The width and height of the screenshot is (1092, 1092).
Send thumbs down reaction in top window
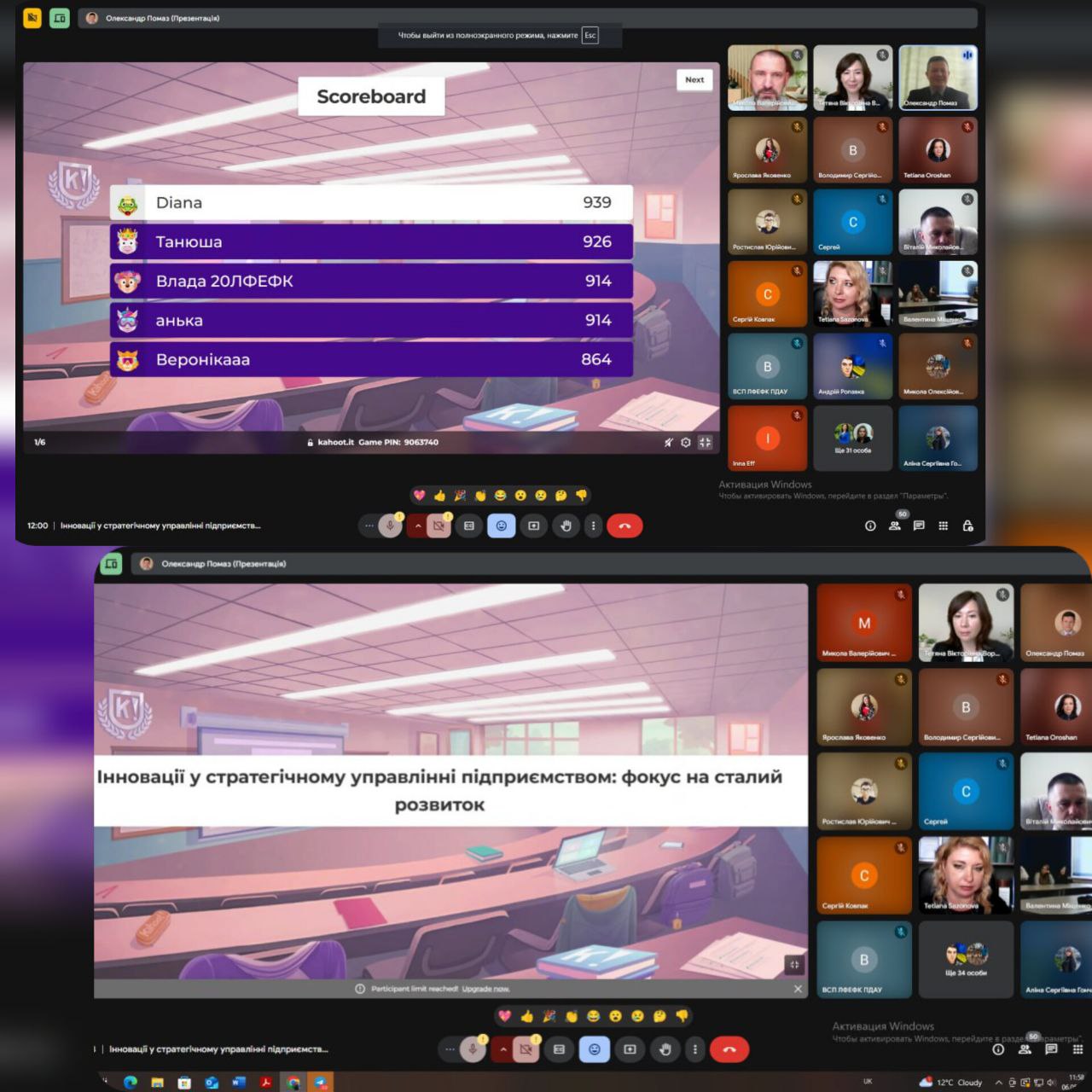pyautogui.click(x=581, y=496)
